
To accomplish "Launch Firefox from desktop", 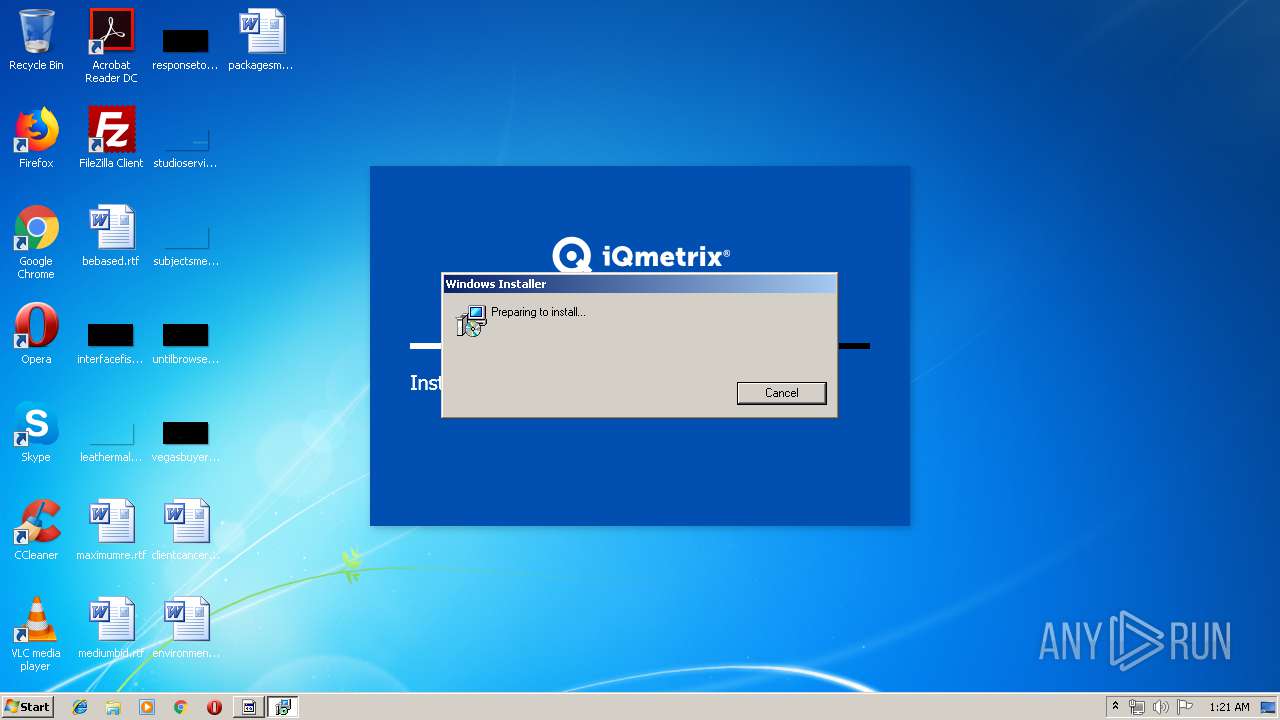I will click(x=36, y=138).
